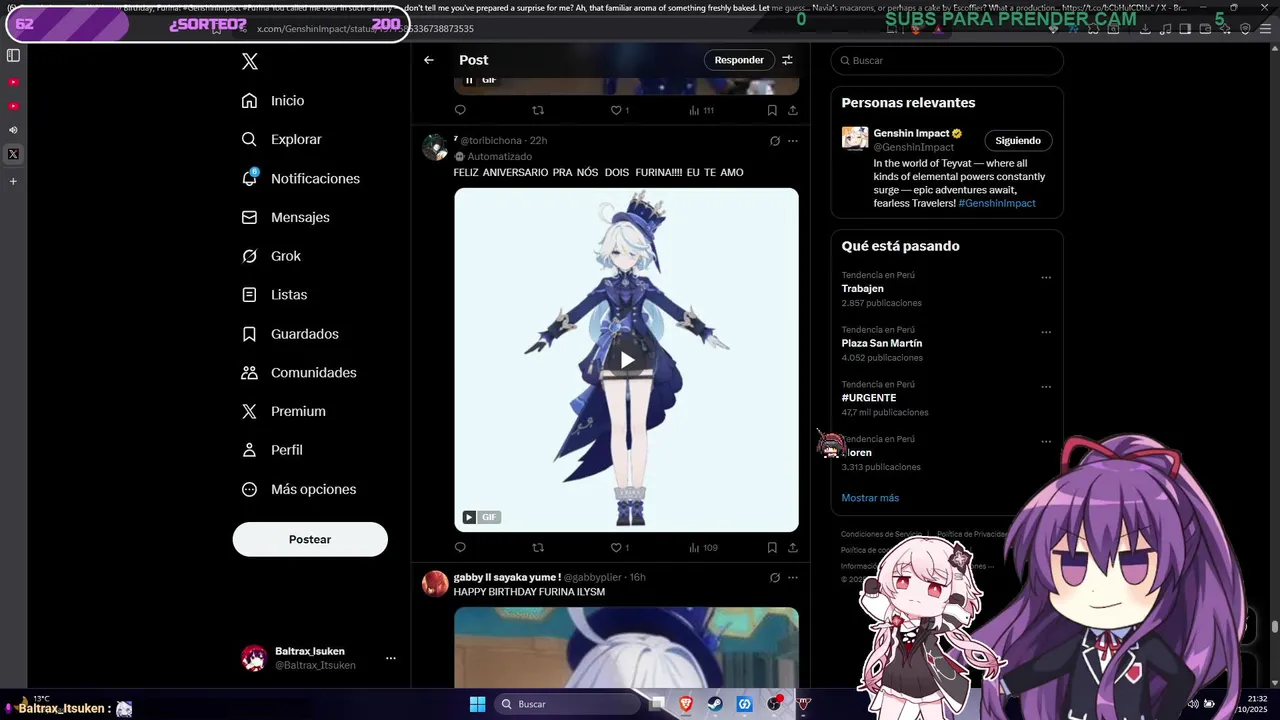Open the Trabajen trend
The image size is (1280, 720).
tap(863, 289)
